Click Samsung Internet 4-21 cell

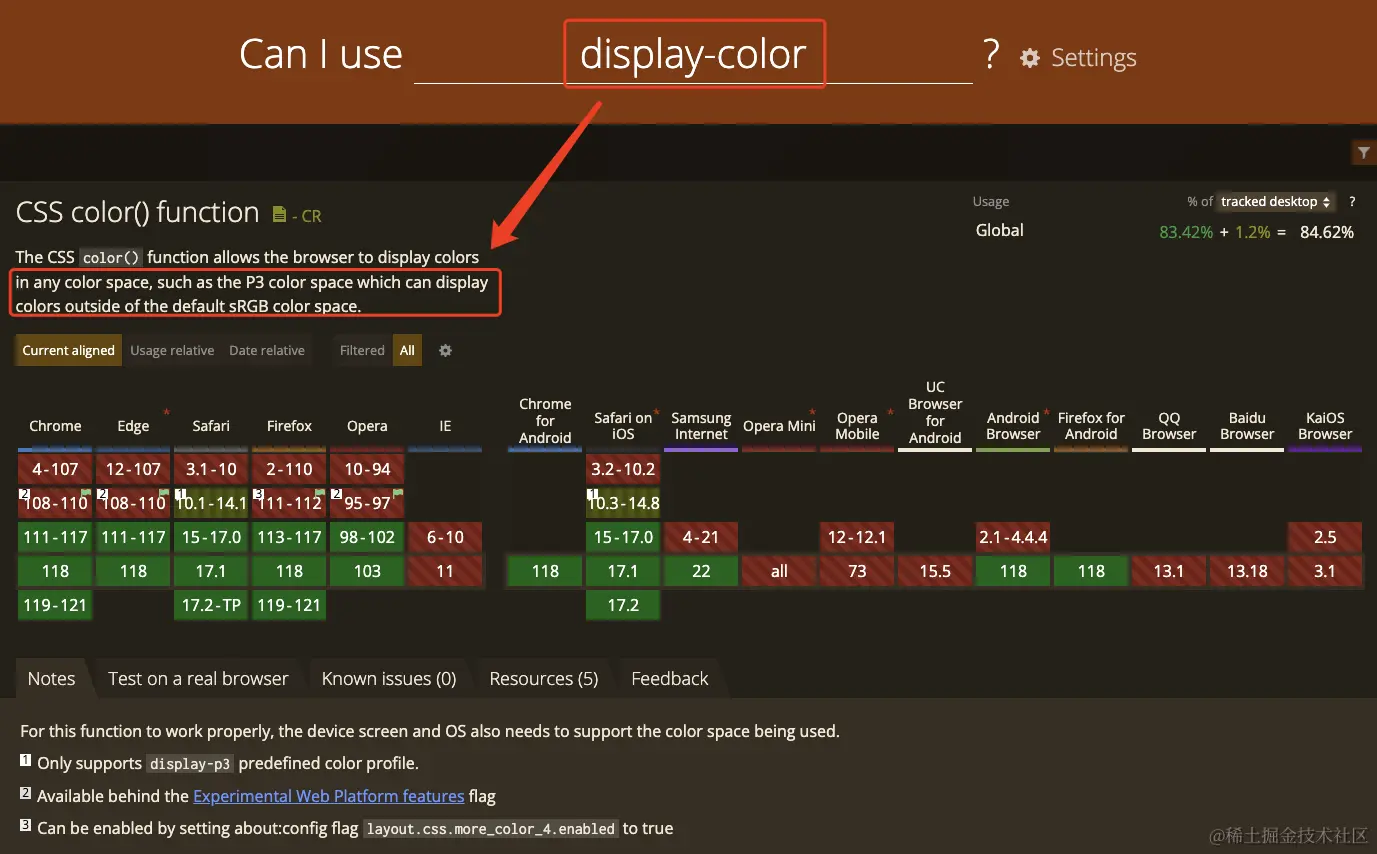(x=701, y=537)
